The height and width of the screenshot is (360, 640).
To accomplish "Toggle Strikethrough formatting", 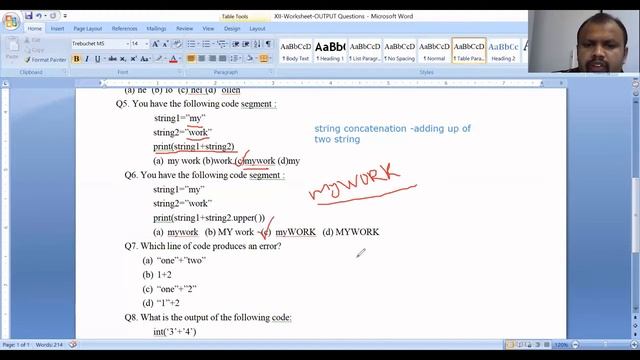I will (113, 59).
